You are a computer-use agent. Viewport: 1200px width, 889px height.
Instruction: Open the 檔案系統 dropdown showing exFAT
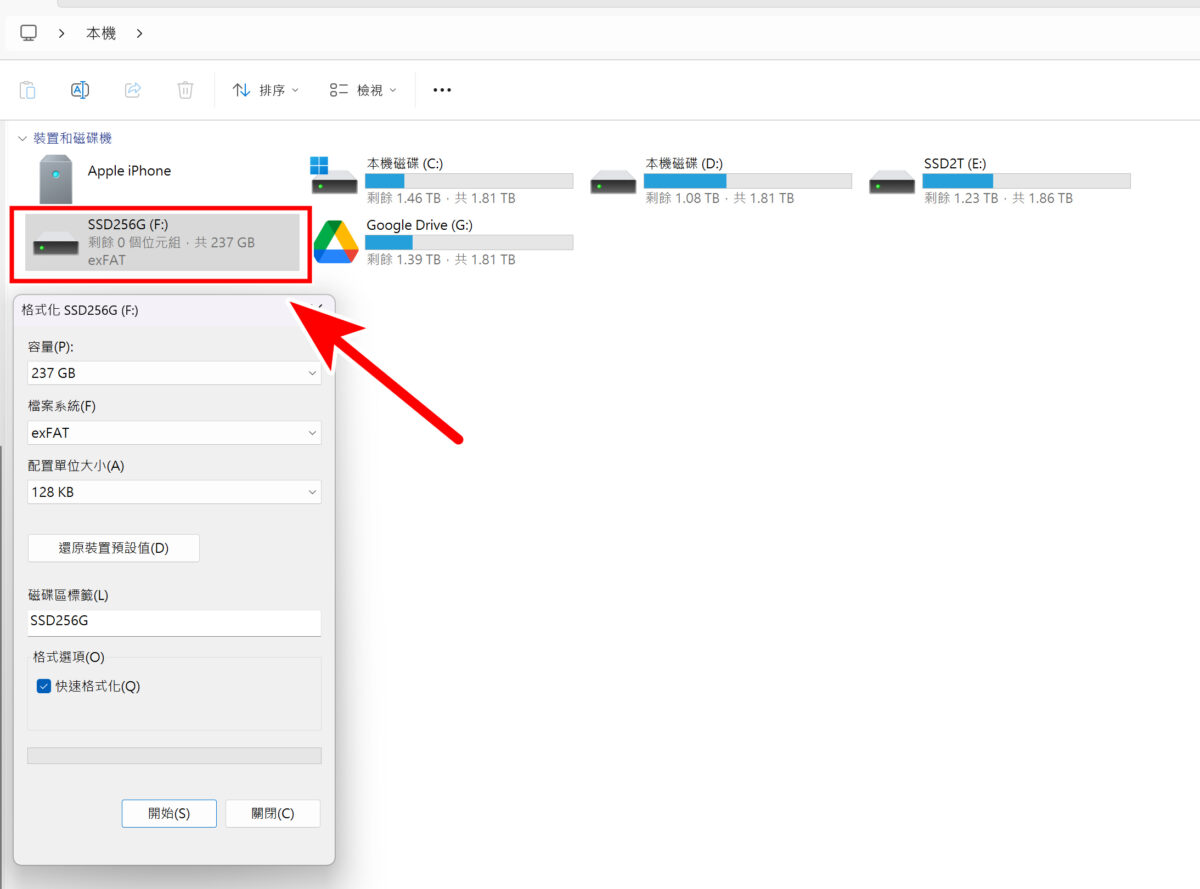[174, 433]
